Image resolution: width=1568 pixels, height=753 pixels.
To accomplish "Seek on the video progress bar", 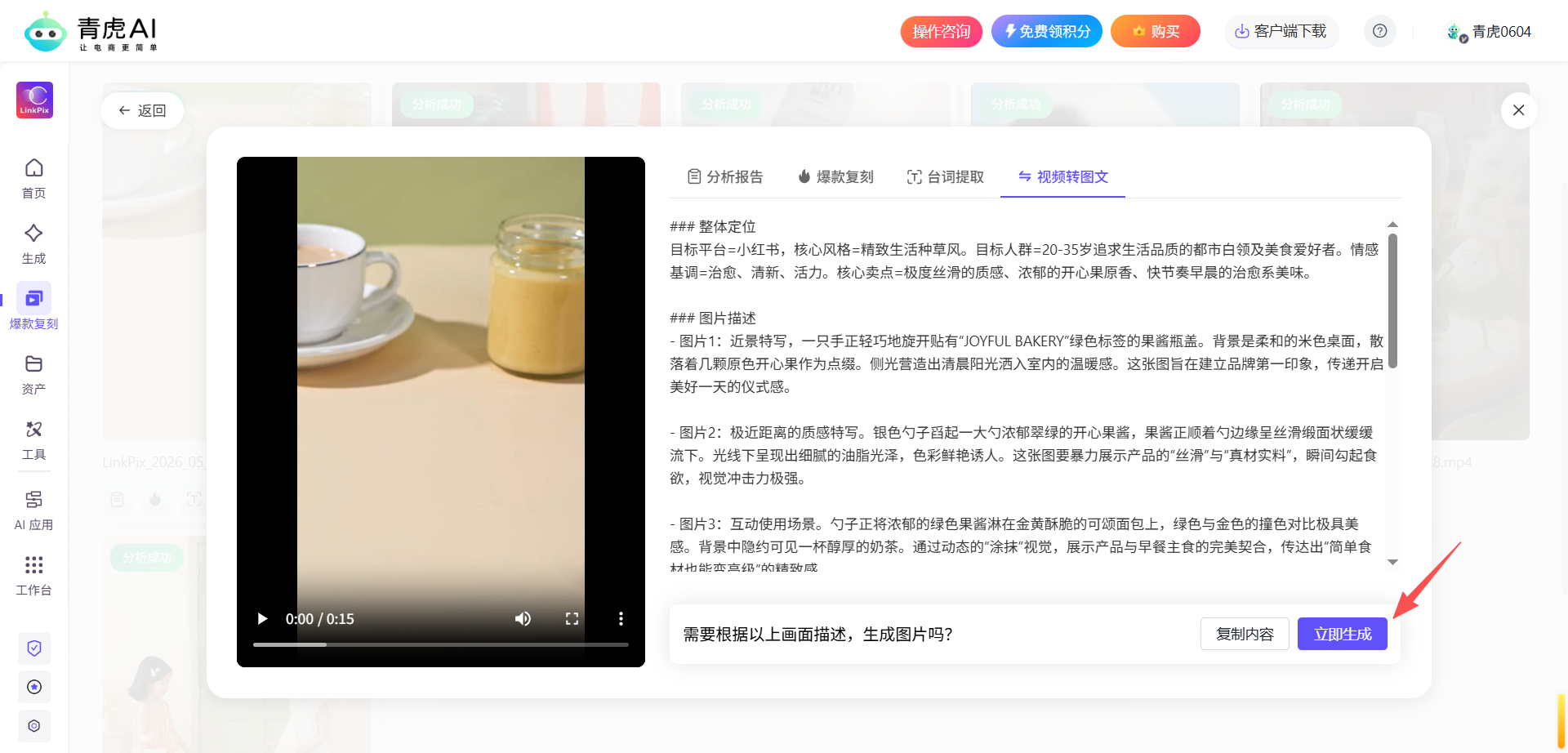I will coord(441,644).
